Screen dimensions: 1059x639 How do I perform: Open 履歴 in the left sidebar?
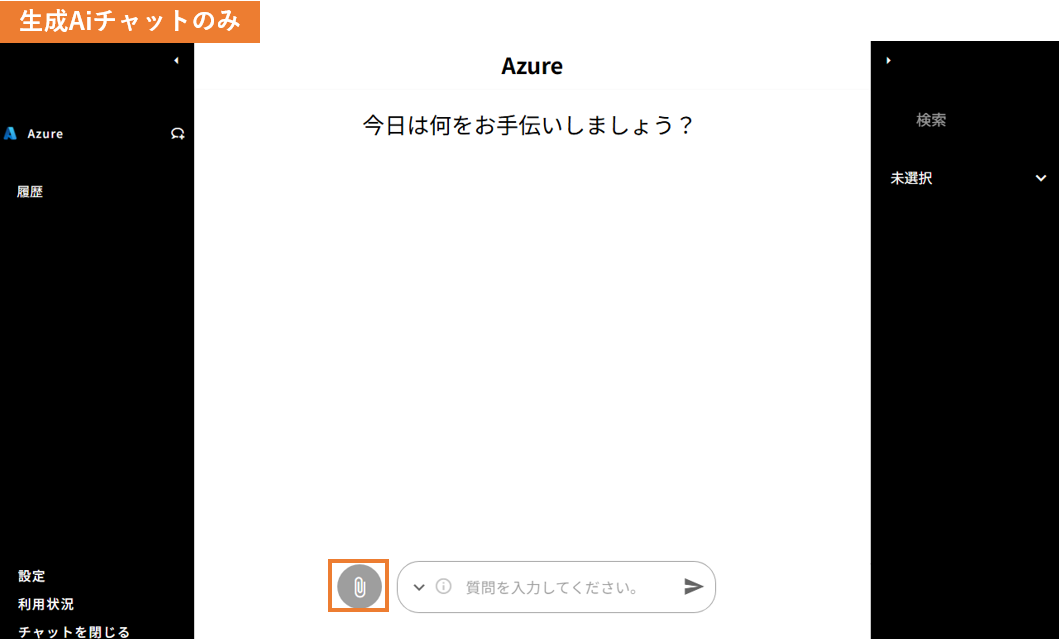(x=31, y=192)
